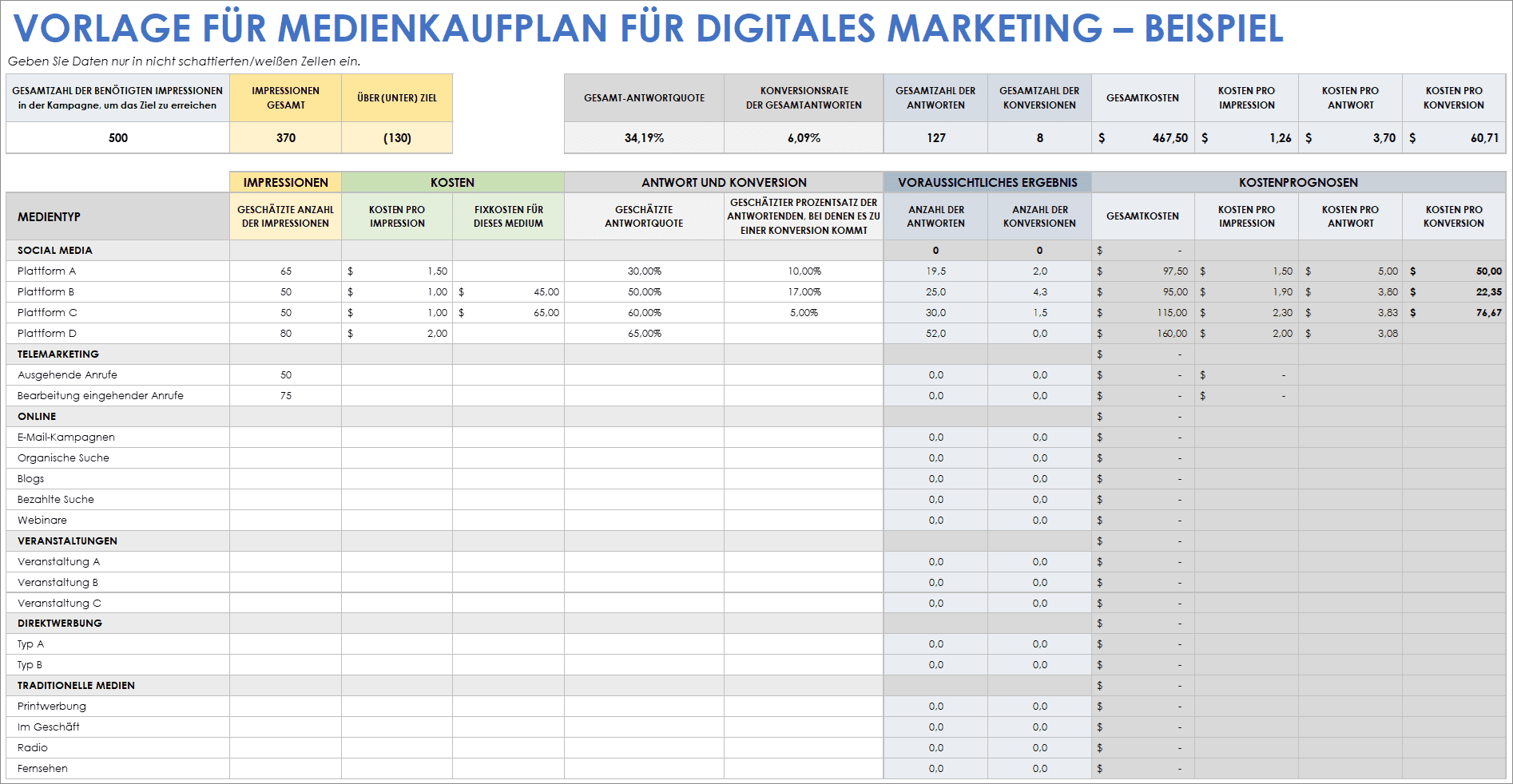Select the TELEMARKETING category row
1513x784 pixels.
(x=117, y=354)
